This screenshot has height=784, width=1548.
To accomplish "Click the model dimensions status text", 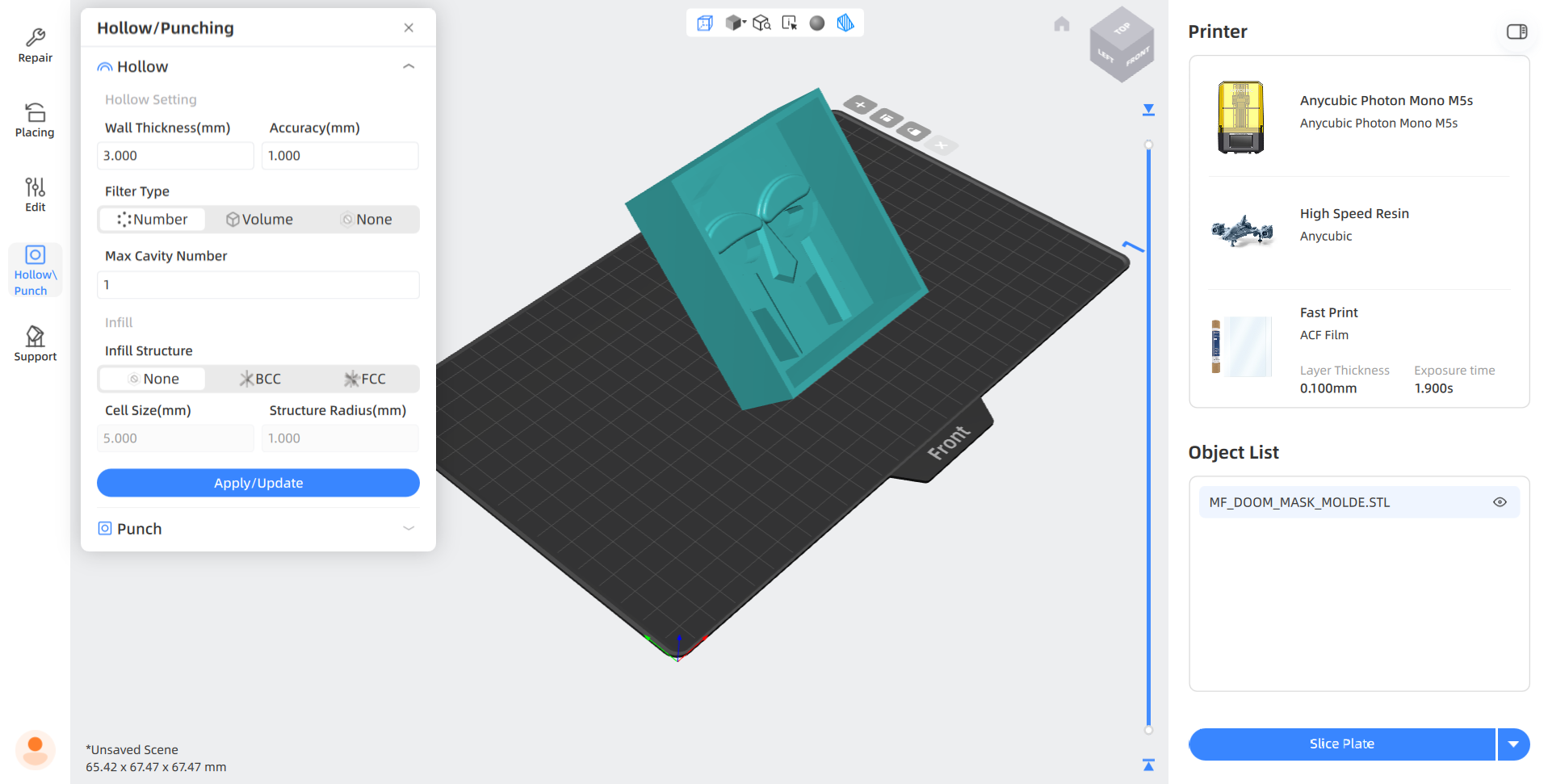I will coord(156,767).
